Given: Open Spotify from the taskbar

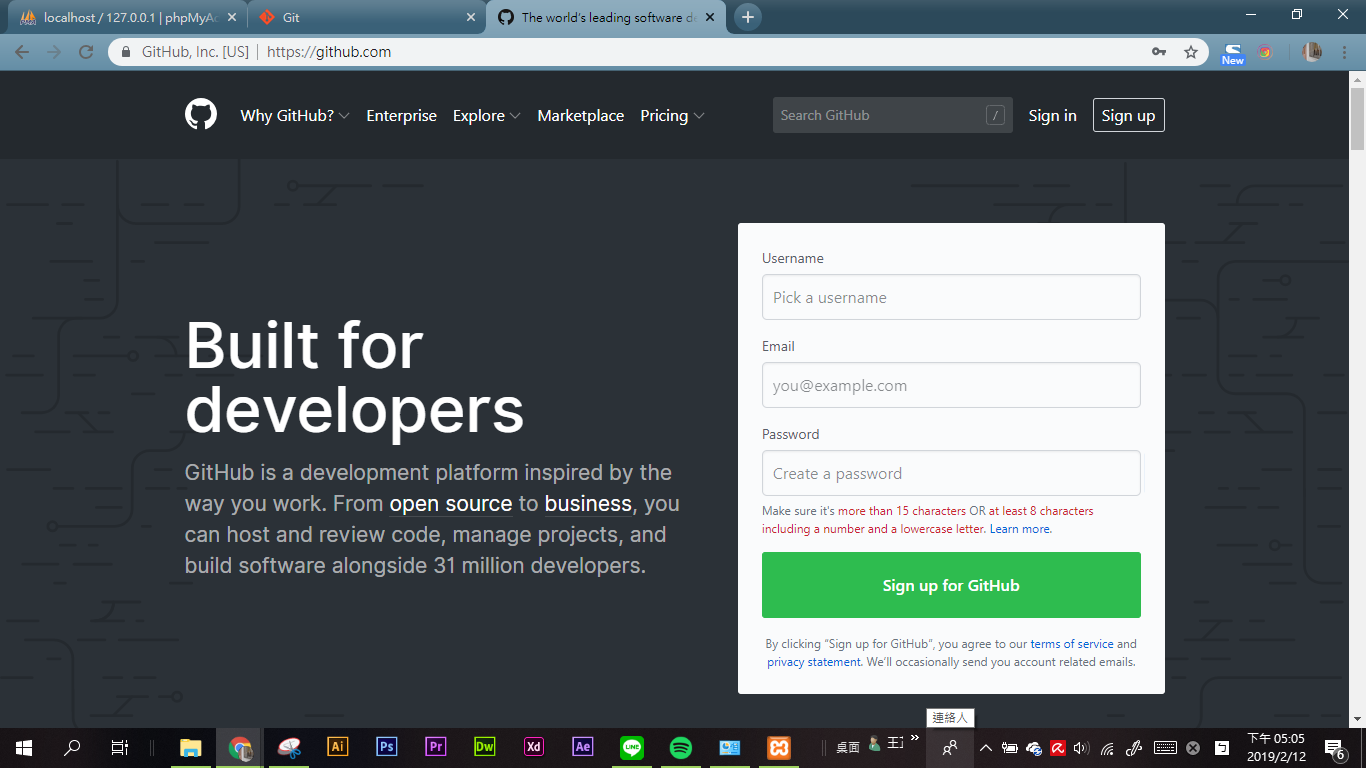Looking at the screenshot, I should [x=680, y=747].
